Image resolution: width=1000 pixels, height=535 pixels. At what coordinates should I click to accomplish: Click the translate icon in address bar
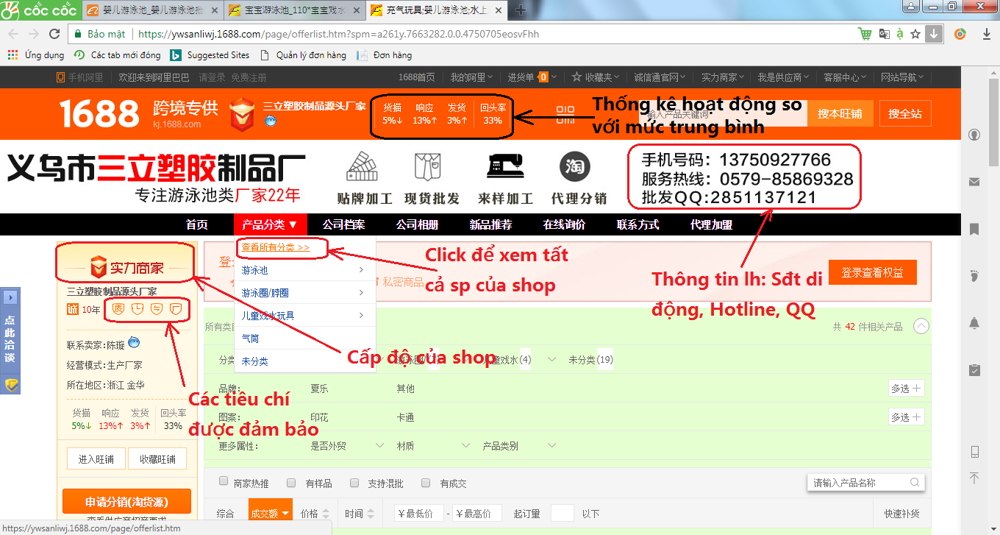(885, 34)
